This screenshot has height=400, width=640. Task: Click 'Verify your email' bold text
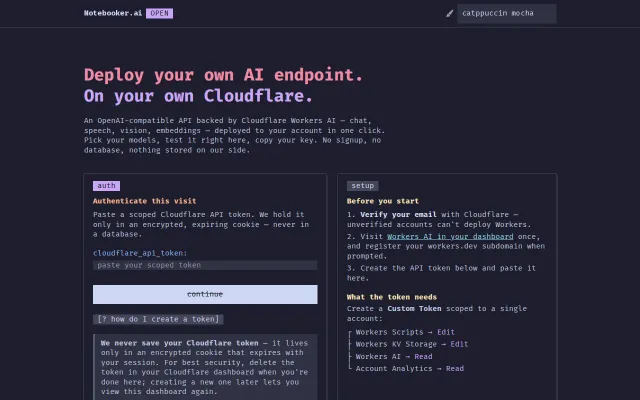point(398,214)
